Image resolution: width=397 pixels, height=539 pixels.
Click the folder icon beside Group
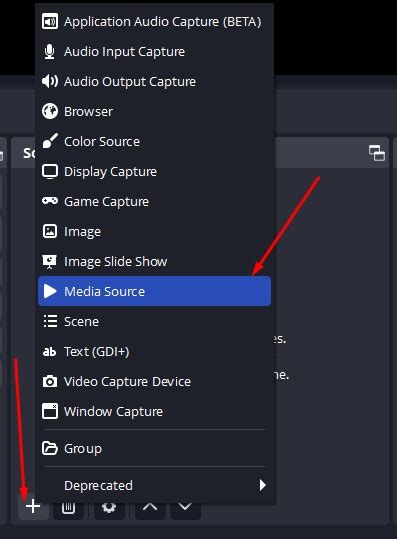click(50, 448)
